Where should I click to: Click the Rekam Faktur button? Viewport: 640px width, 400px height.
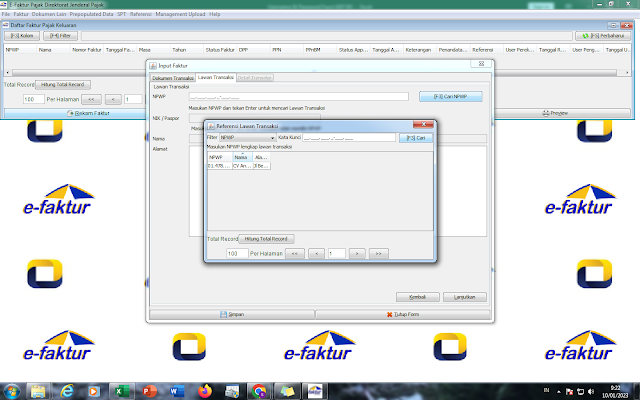point(88,113)
